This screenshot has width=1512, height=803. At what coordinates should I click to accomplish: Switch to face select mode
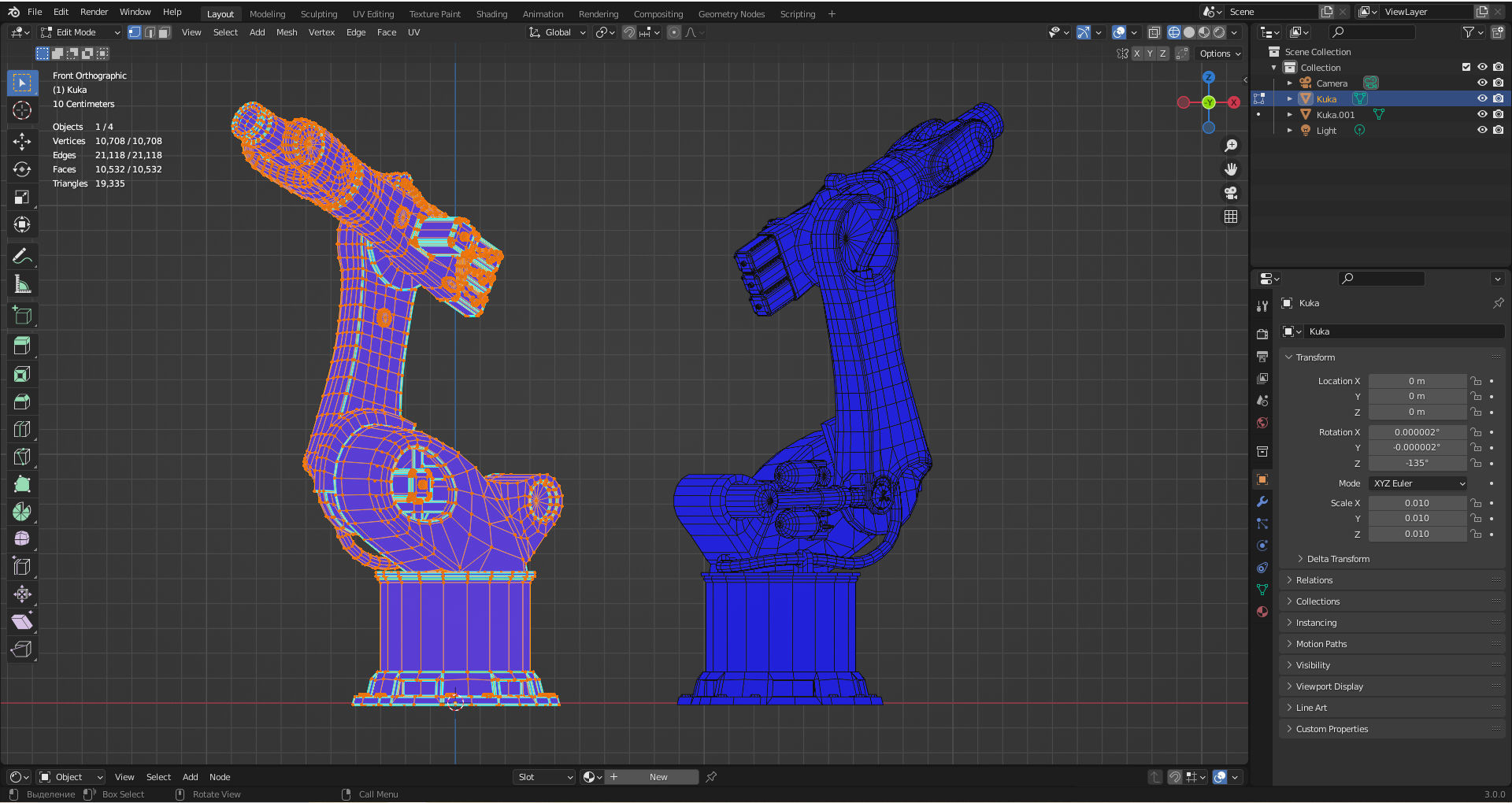point(164,32)
